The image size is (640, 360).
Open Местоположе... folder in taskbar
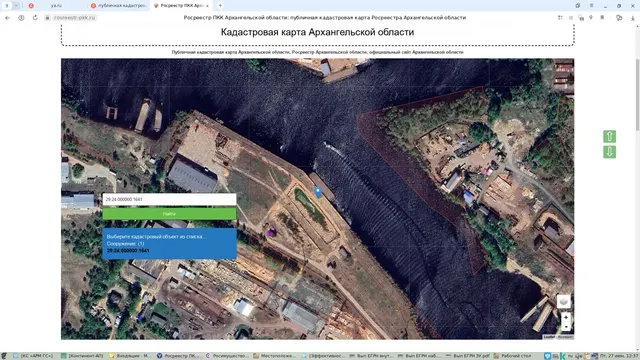coord(275,356)
